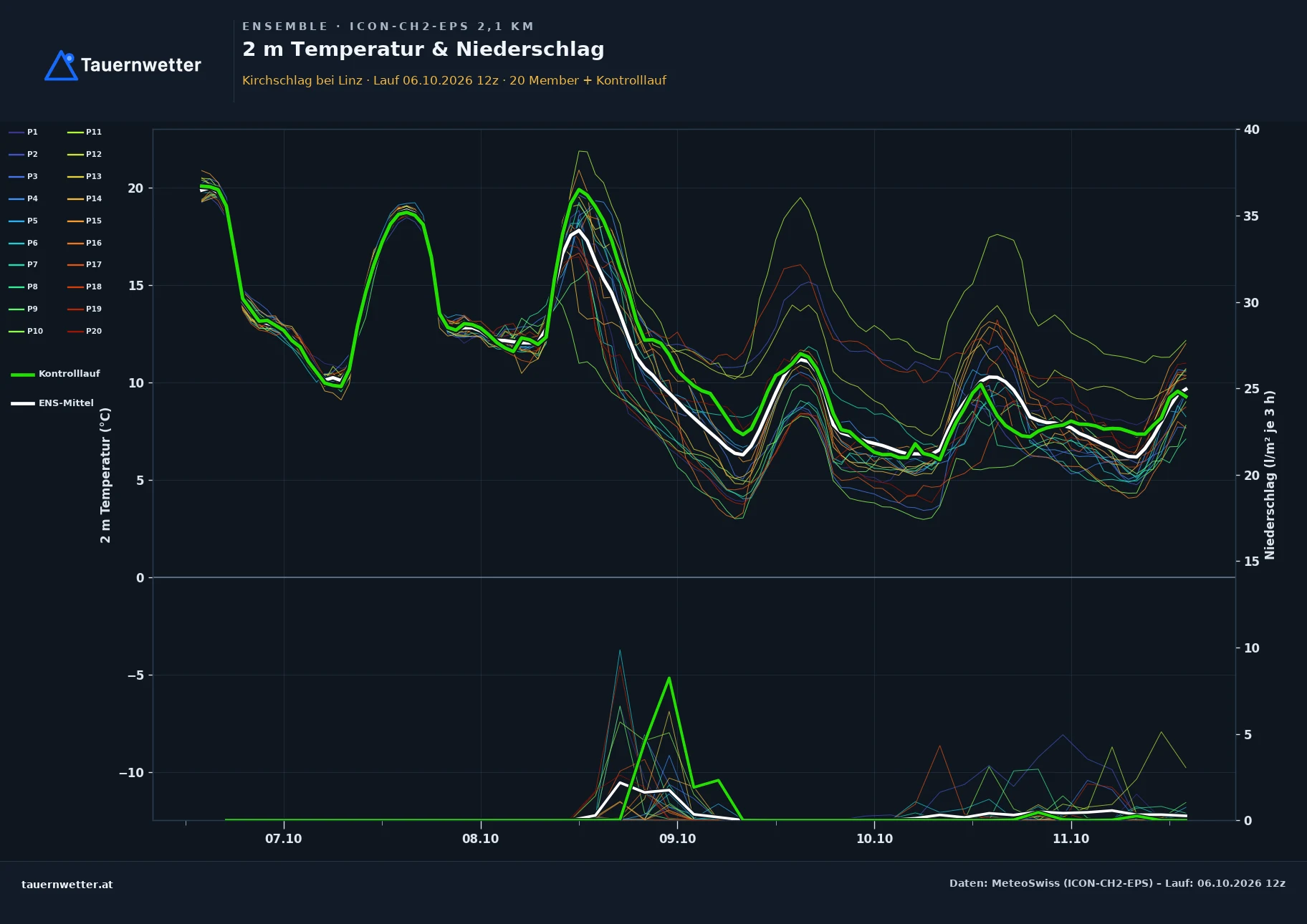1307x924 pixels.
Task: Select legend entry P1
Action: point(24,132)
